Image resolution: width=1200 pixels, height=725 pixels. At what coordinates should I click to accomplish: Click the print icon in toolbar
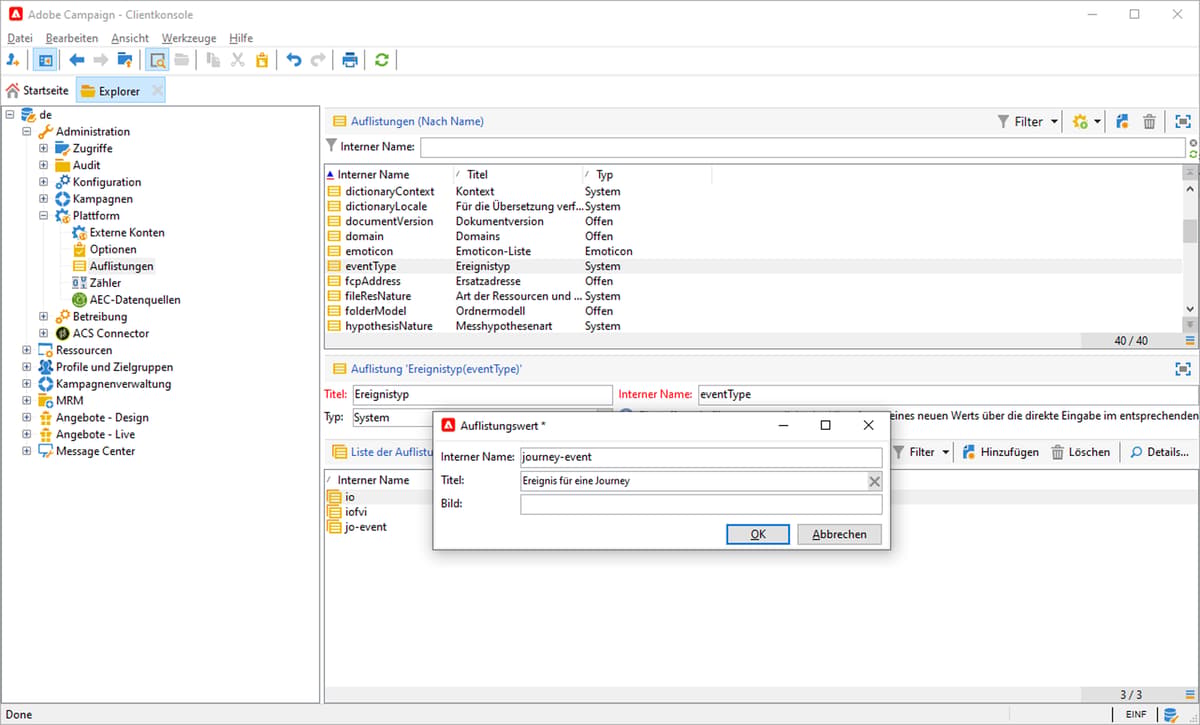click(x=350, y=60)
